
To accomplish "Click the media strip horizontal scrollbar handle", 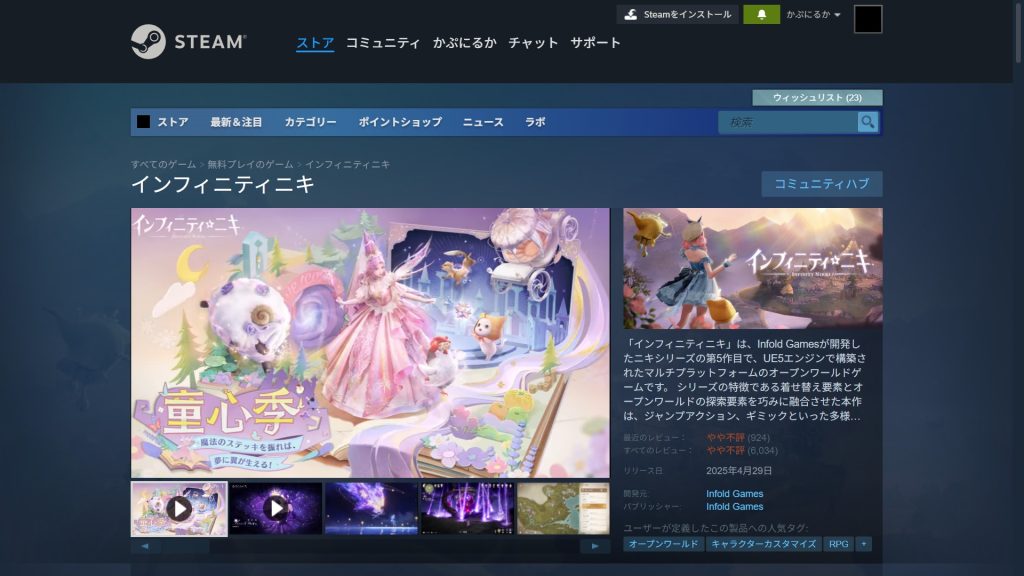I will point(186,546).
